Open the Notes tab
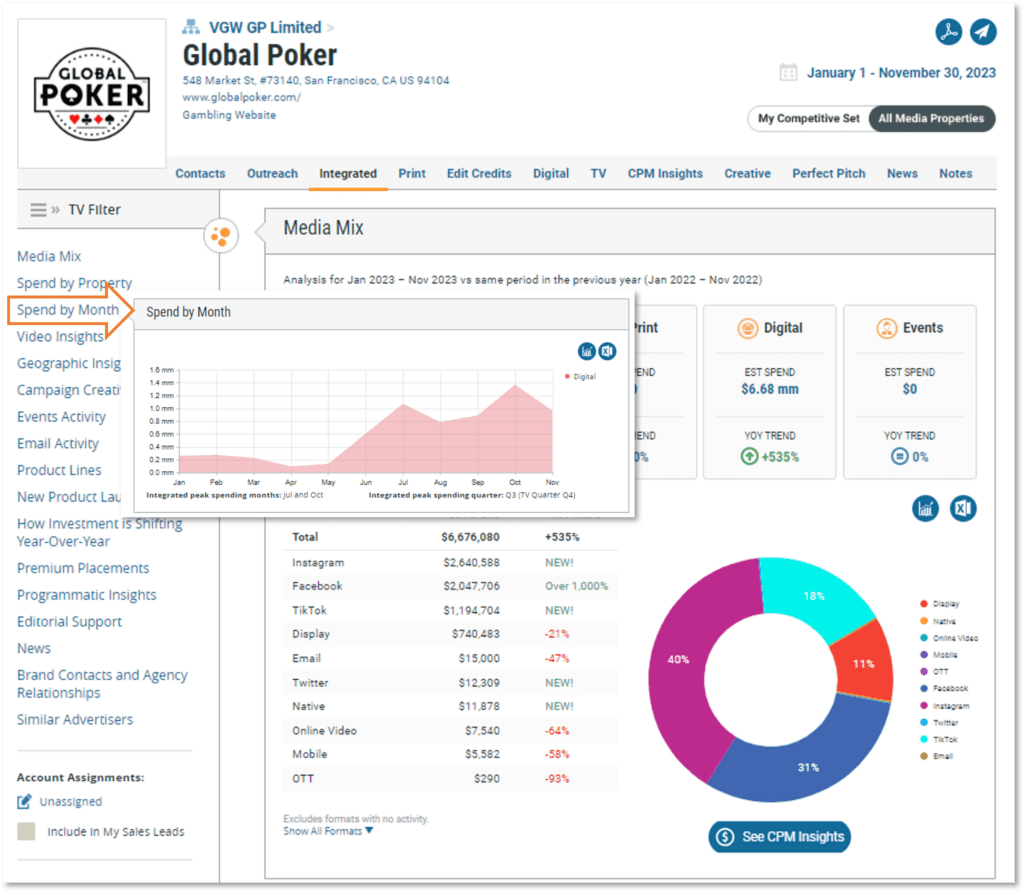The image size is (1024, 892). (955, 173)
